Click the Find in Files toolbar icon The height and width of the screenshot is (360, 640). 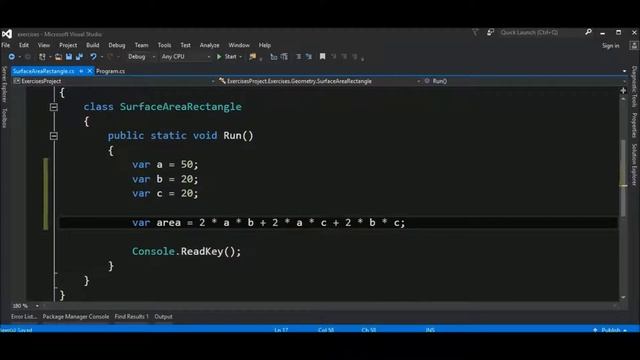tap(253, 57)
